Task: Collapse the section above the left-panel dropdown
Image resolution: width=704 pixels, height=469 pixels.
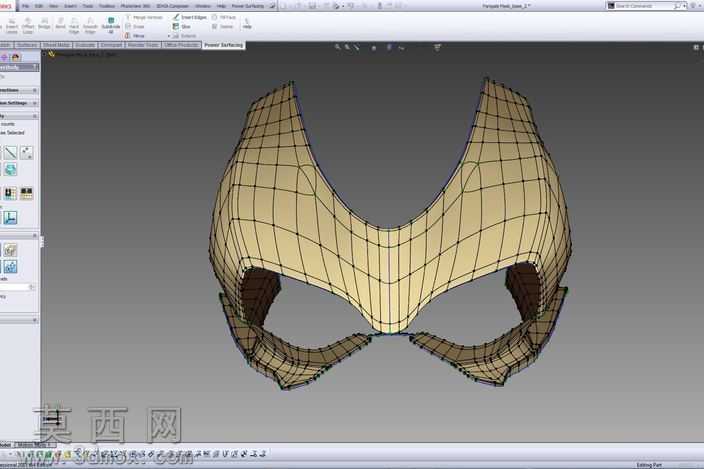Action: (x=35, y=235)
